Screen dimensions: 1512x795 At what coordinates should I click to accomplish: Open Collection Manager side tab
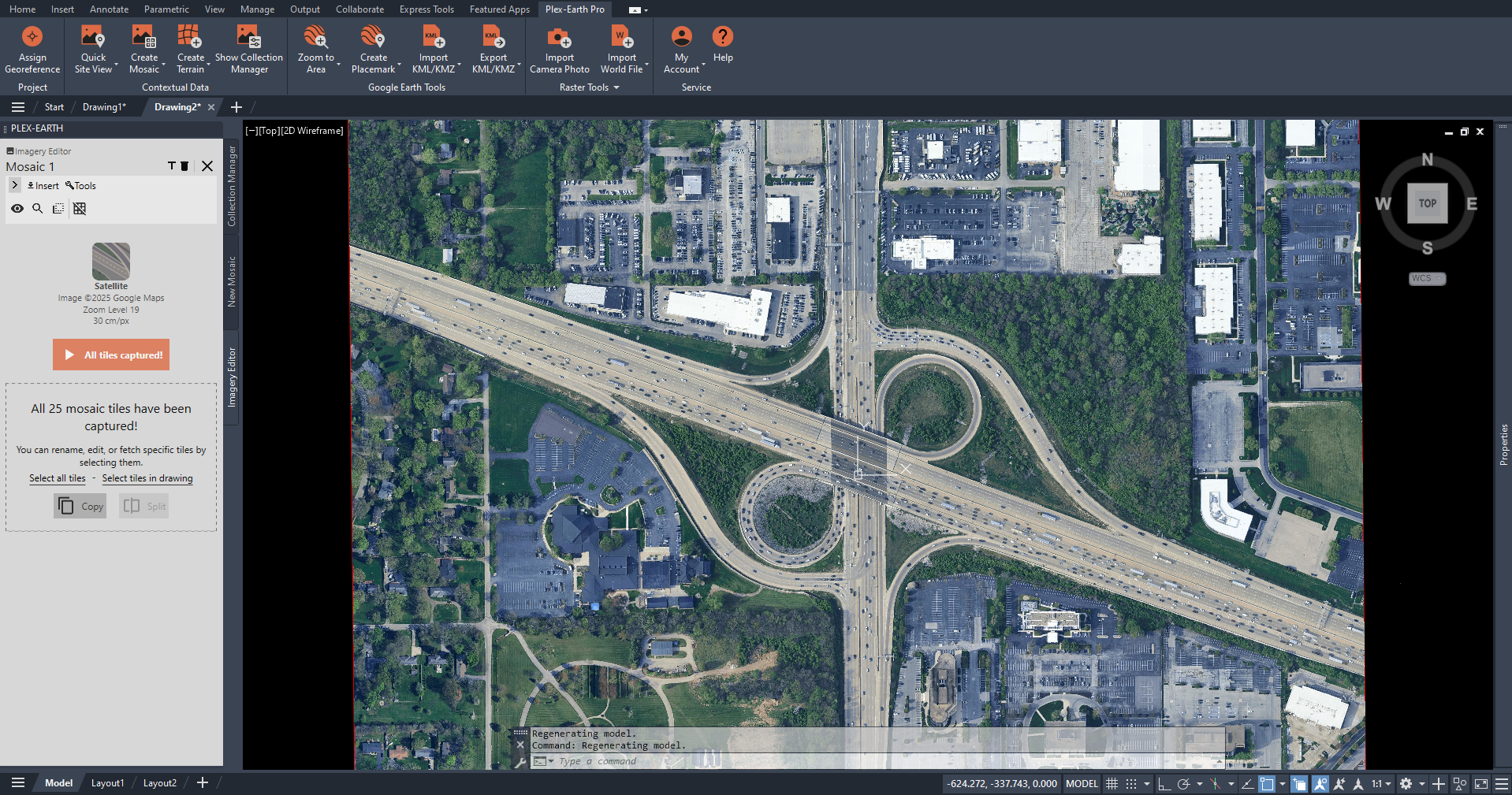pyautogui.click(x=232, y=186)
